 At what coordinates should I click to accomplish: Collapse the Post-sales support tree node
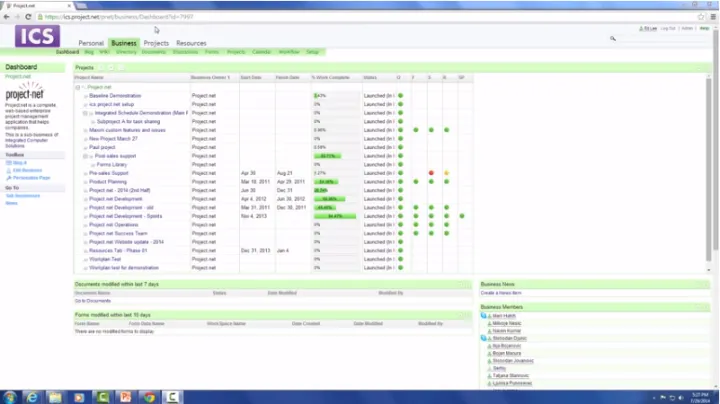(x=85, y=157)
